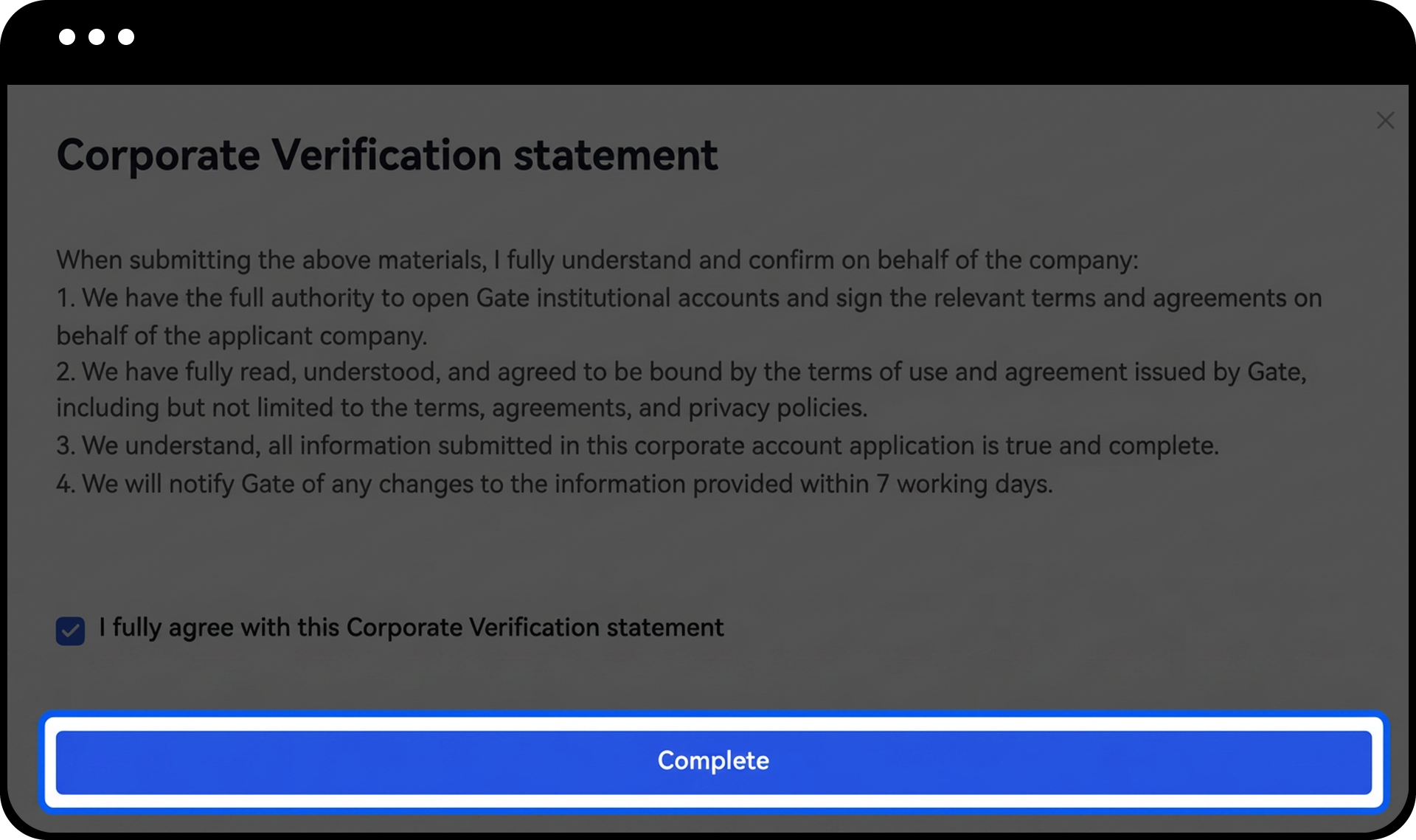Click statement 2 line about terms of use
The image size is (1416, 840).
pyautogui.click(x=681, y=372)
